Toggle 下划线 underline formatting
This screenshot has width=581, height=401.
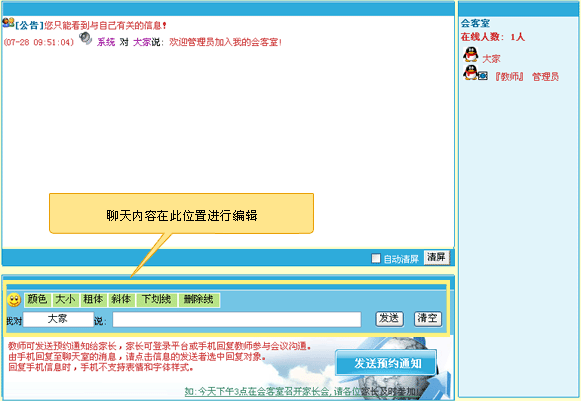coord(156,299)
